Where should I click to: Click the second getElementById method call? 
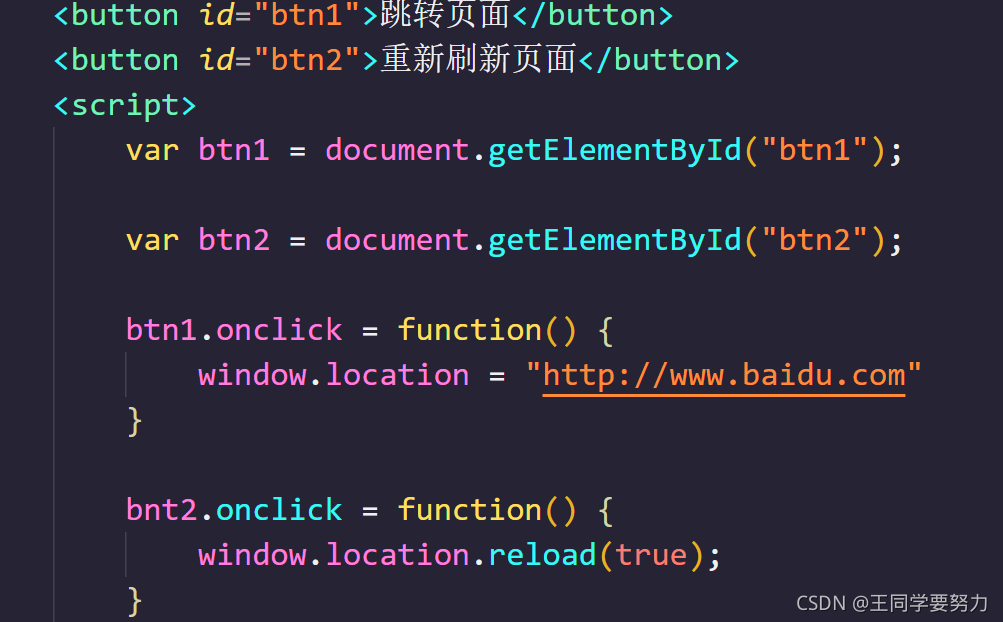[x=614, y=241]
